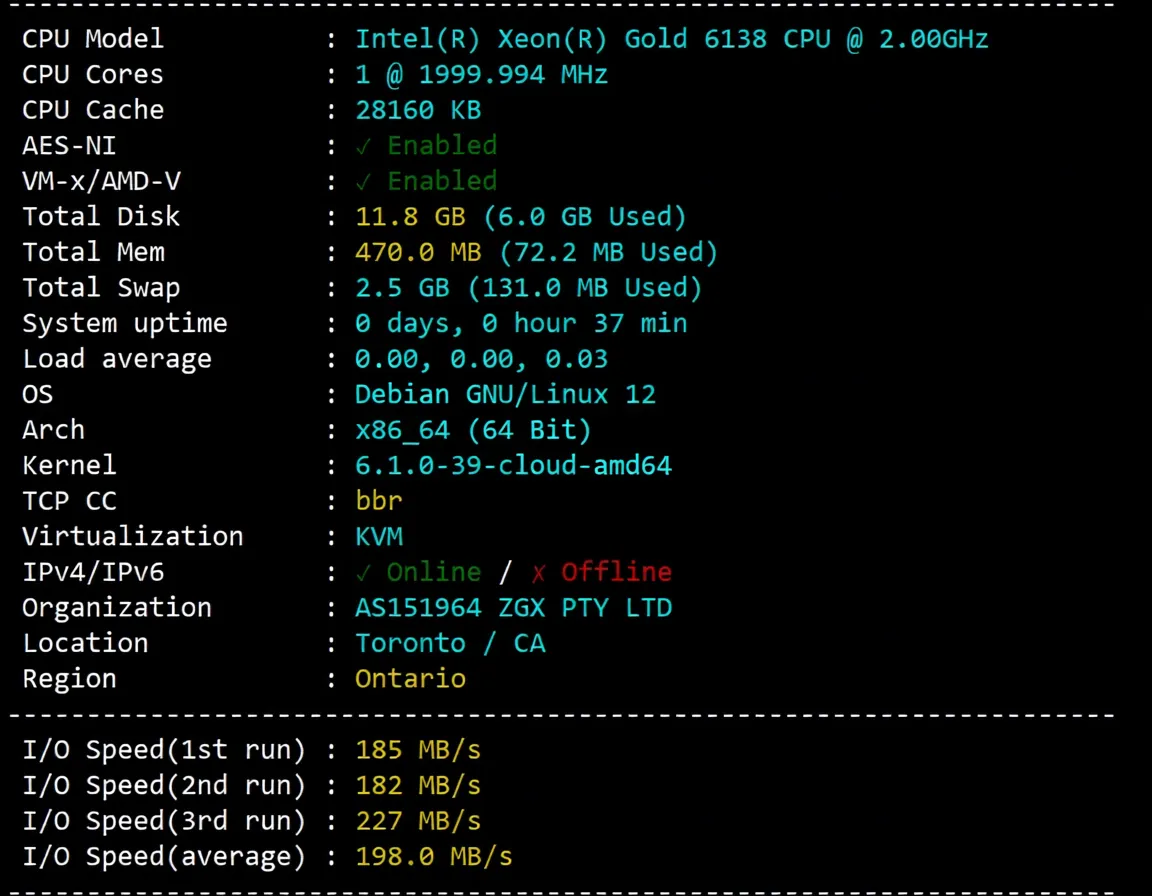Image resolution: width=1152 pixels, height=896 pixels.
Task: Click the Kernel version 6.1.0-39-cloud-amd64
Action: pos(513,465)
